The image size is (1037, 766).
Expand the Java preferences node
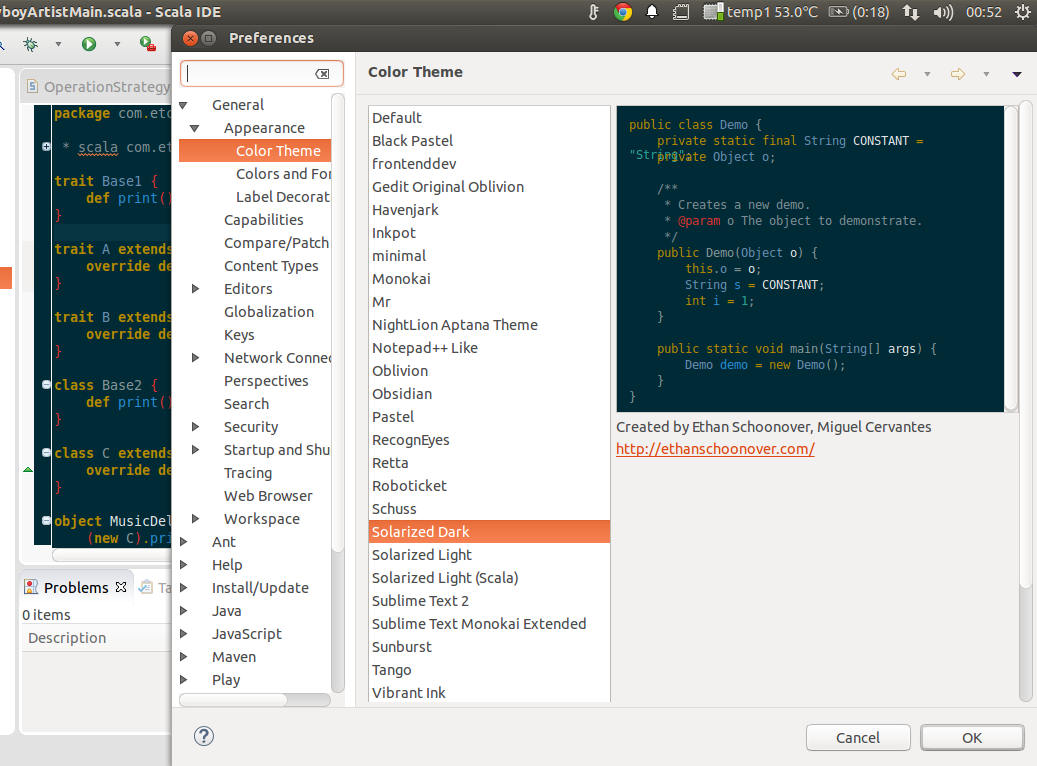click(x=184, y=611)
